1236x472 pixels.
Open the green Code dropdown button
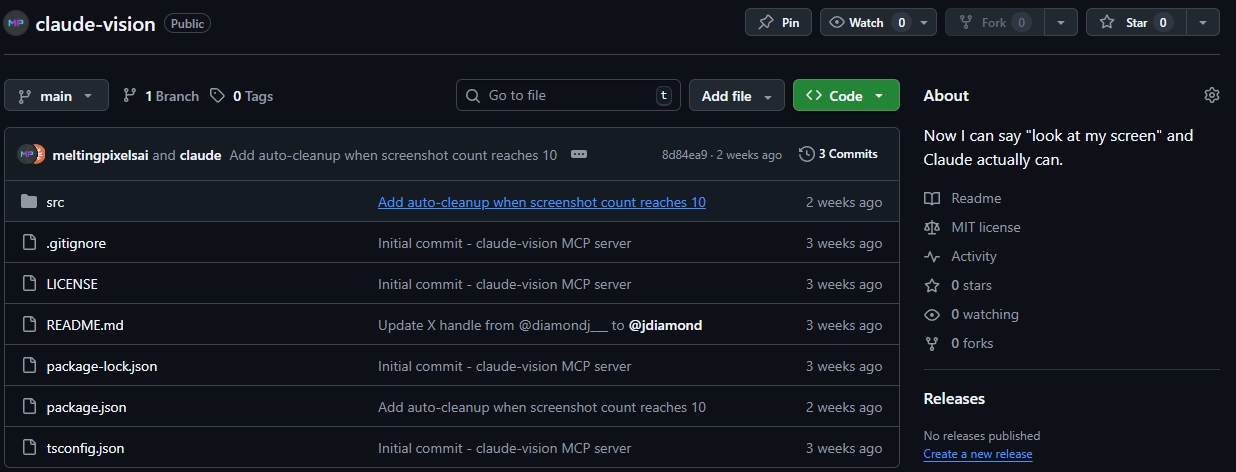click(x=846, y=96)
